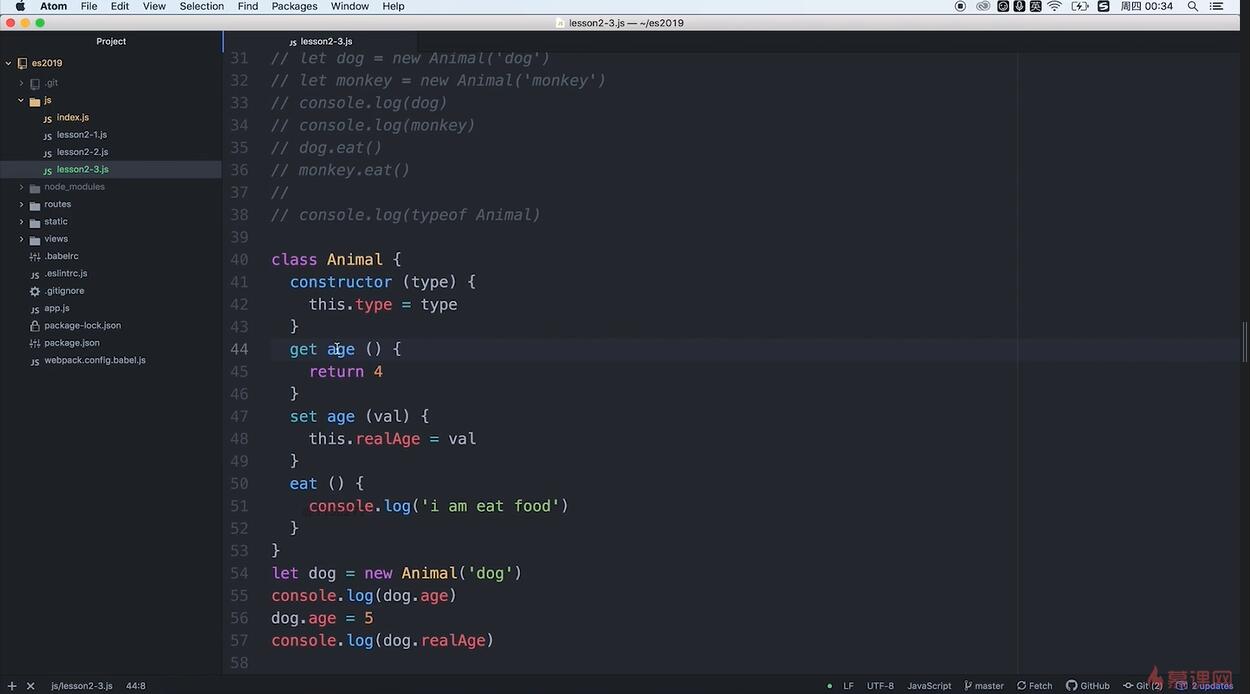
Task: Open the Git (2) panel
Action: [x=1143, y=686]
